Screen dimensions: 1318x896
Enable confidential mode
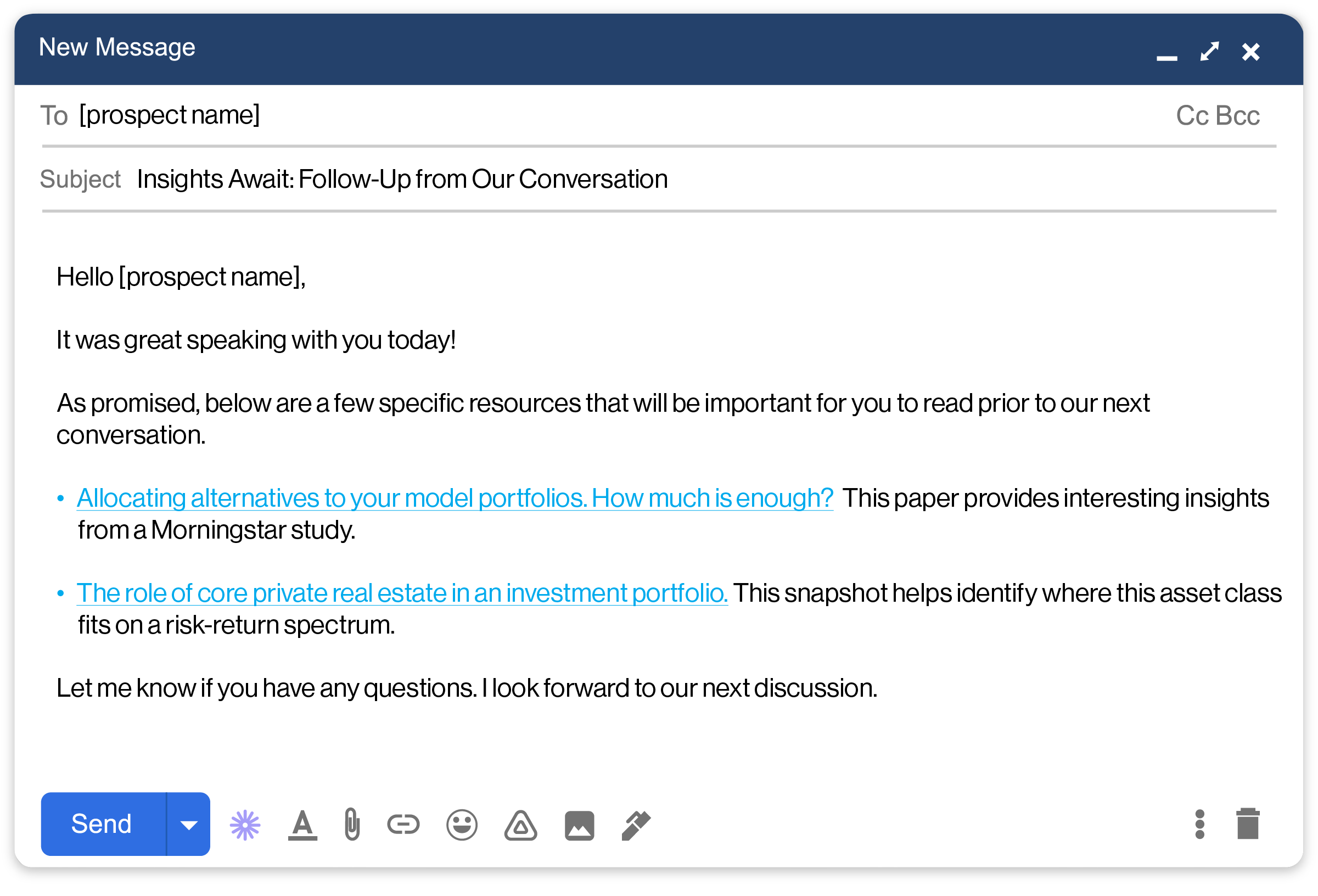click(520, 825)
